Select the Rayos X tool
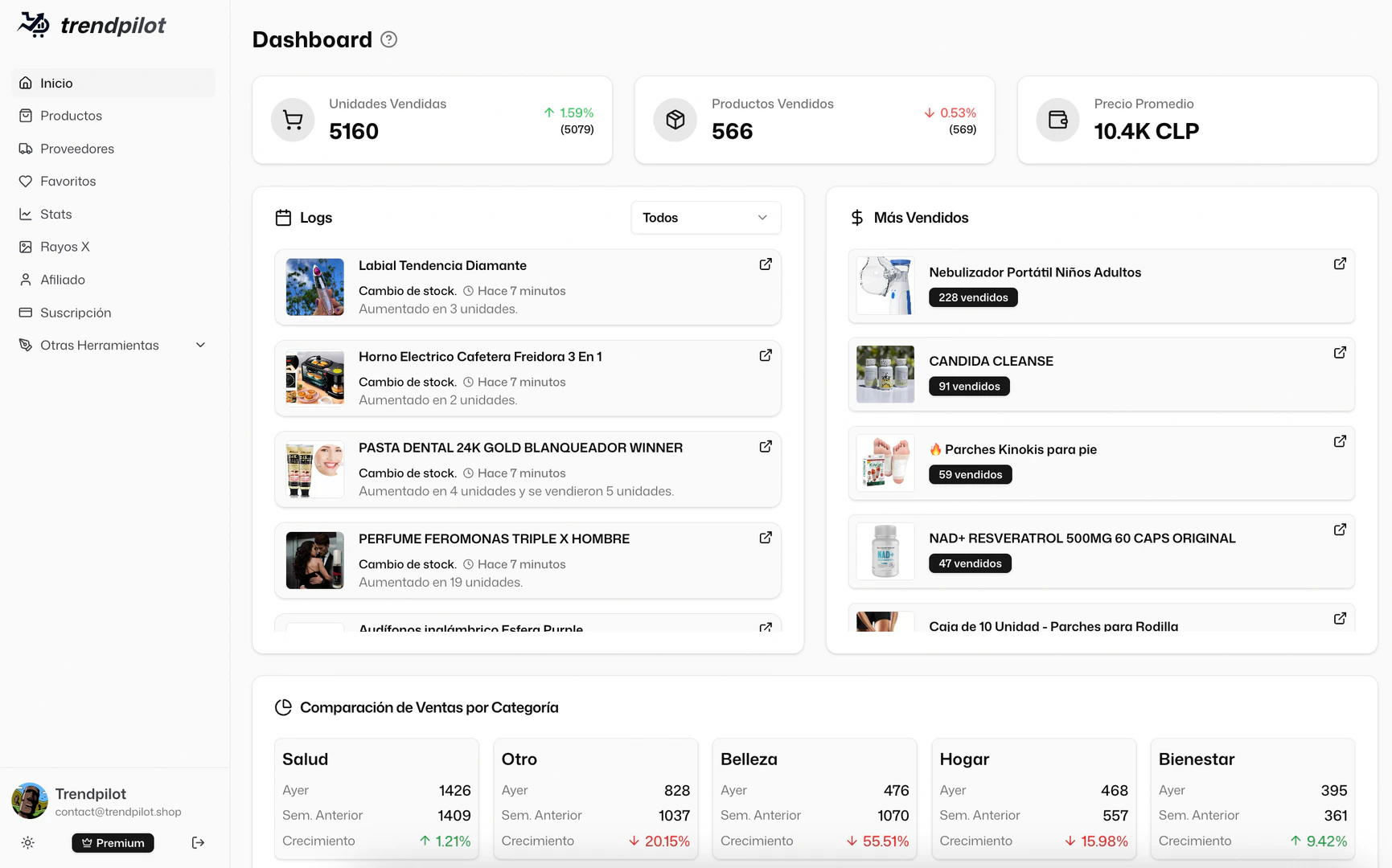Screen dimensions: 1392x868 (x=64, y=247)
